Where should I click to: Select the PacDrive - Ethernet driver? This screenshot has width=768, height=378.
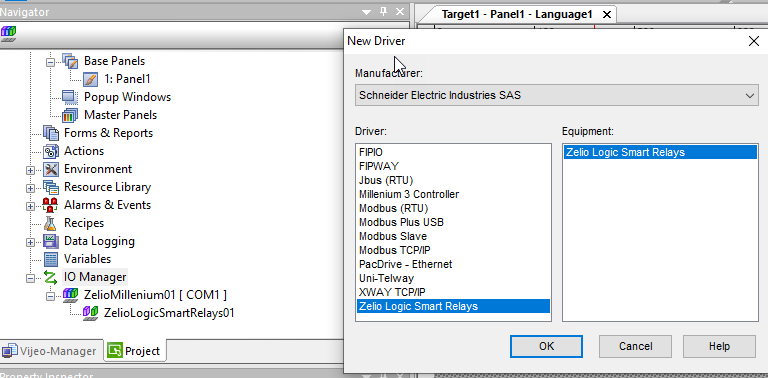point(453,264)
